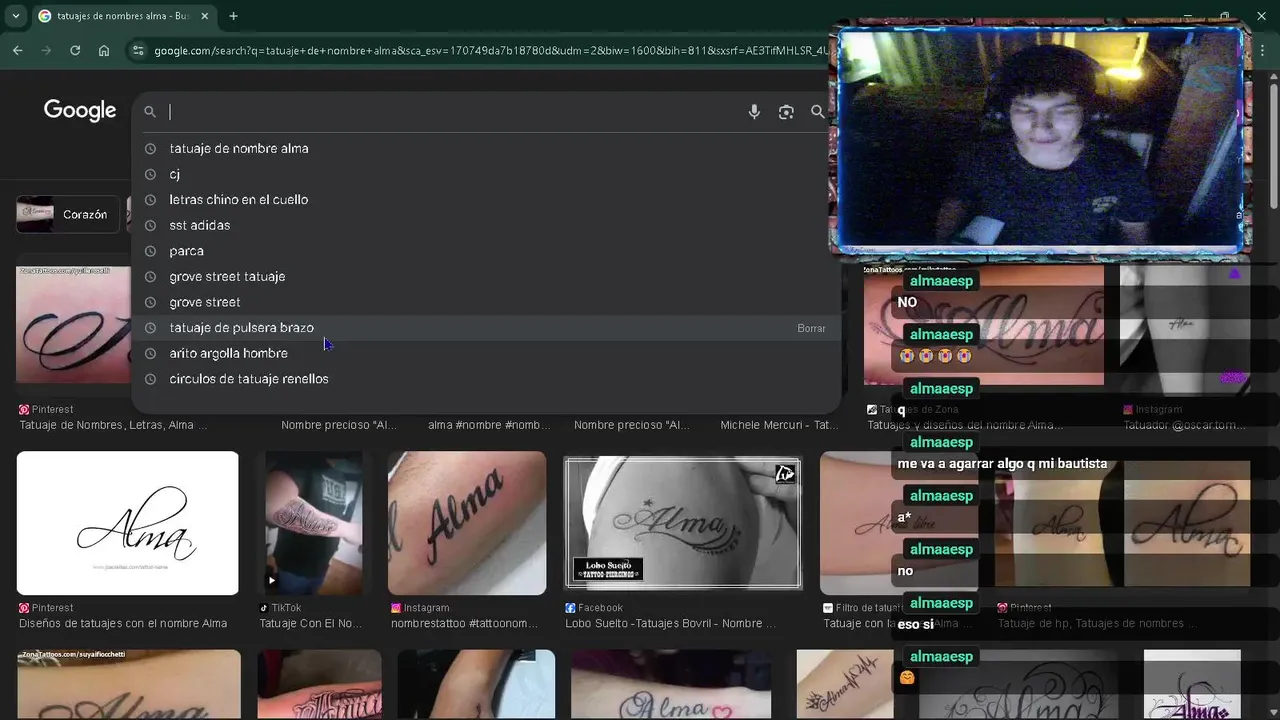Viewport: 1280px width, 720px height.
Task: Click history clock icon beside 'cj'
Action: point(150,174)
